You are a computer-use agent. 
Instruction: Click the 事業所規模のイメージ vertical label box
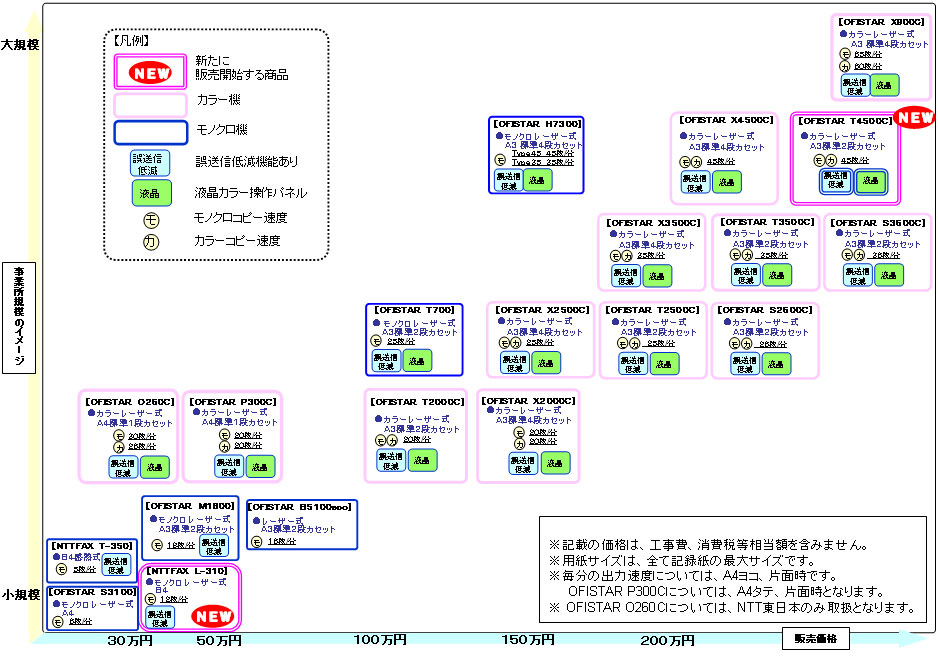pyautogui.click(x=19, y=318)
